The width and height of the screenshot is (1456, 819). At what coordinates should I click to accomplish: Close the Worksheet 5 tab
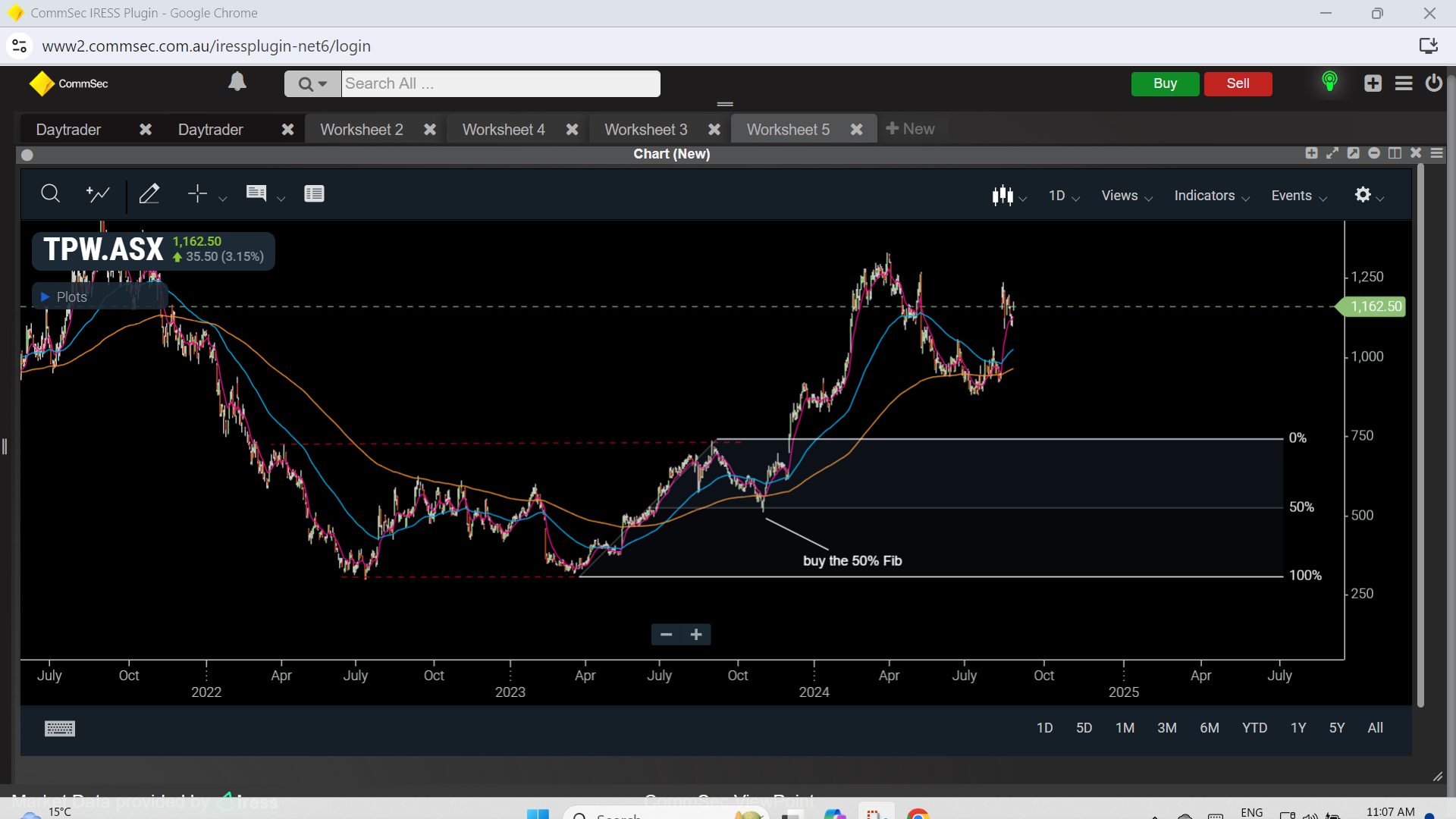click(x=856, y=130)
